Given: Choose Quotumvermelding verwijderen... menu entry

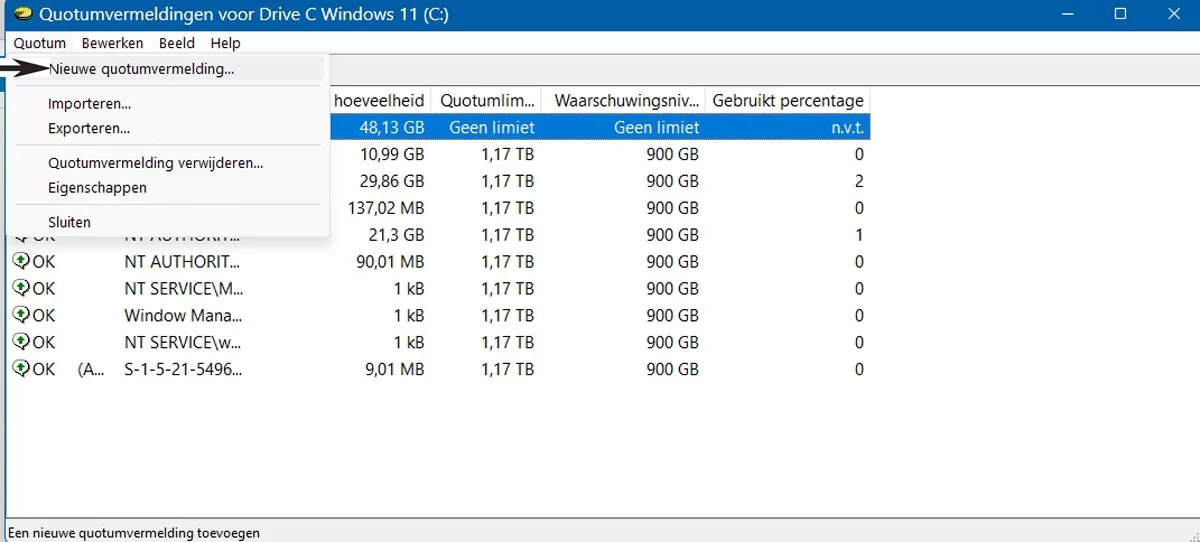Looking at the screenshot, I should 155,163.
